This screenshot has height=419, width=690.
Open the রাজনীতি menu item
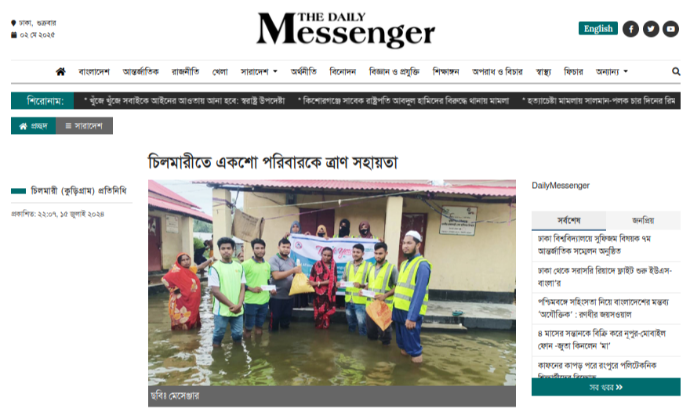click(185, 71)
